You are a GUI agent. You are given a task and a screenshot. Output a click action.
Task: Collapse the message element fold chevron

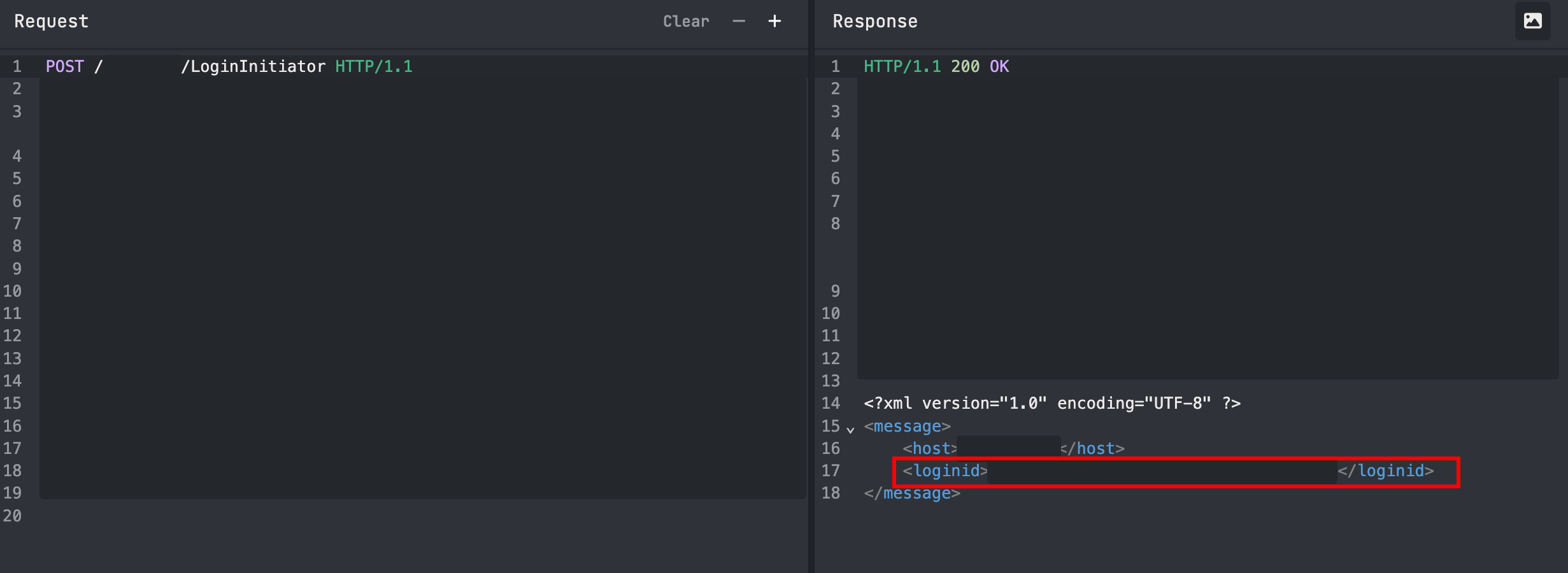click(x=850, y=430)
